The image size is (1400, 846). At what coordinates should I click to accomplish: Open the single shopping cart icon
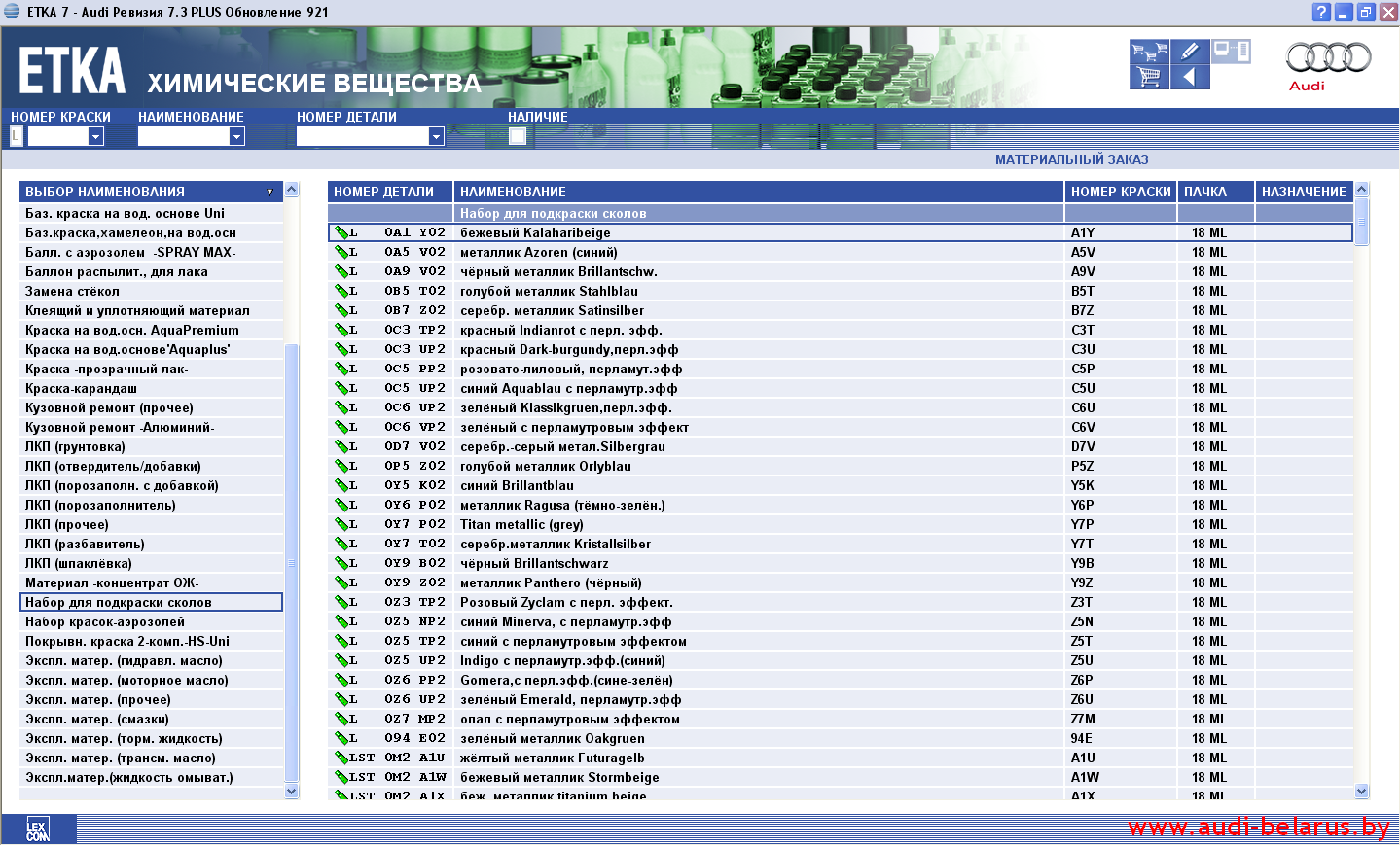point(1149,77)
